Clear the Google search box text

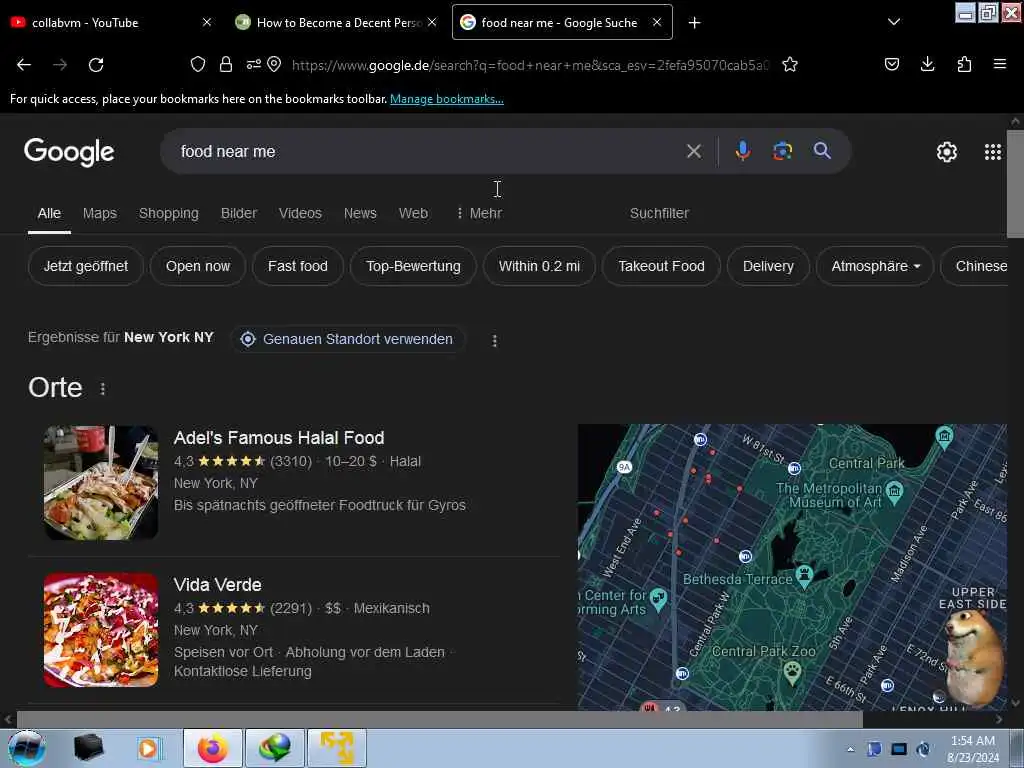pyautogui.click(x=694, y=152)
